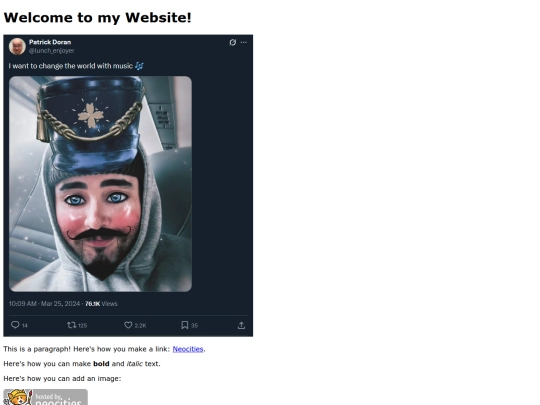Viewport: 540px width, 405px height.
Task: Click the bold word in the paragraph
Action: coord(101,364)
